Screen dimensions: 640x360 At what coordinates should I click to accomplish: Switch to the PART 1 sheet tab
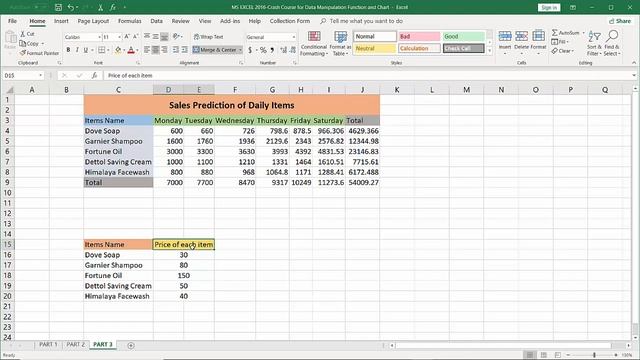point(48,344)
